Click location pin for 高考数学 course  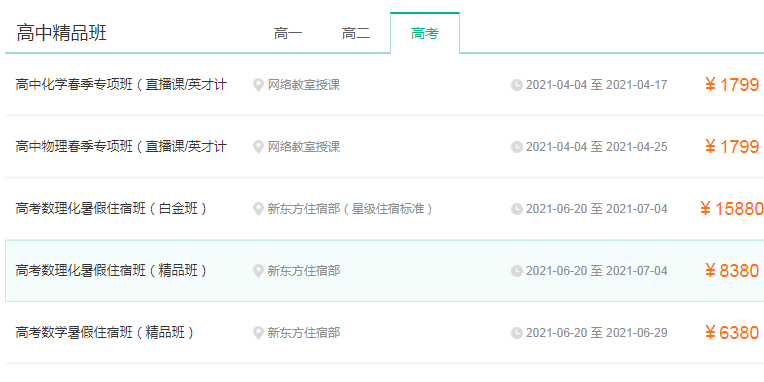point(258,333)
